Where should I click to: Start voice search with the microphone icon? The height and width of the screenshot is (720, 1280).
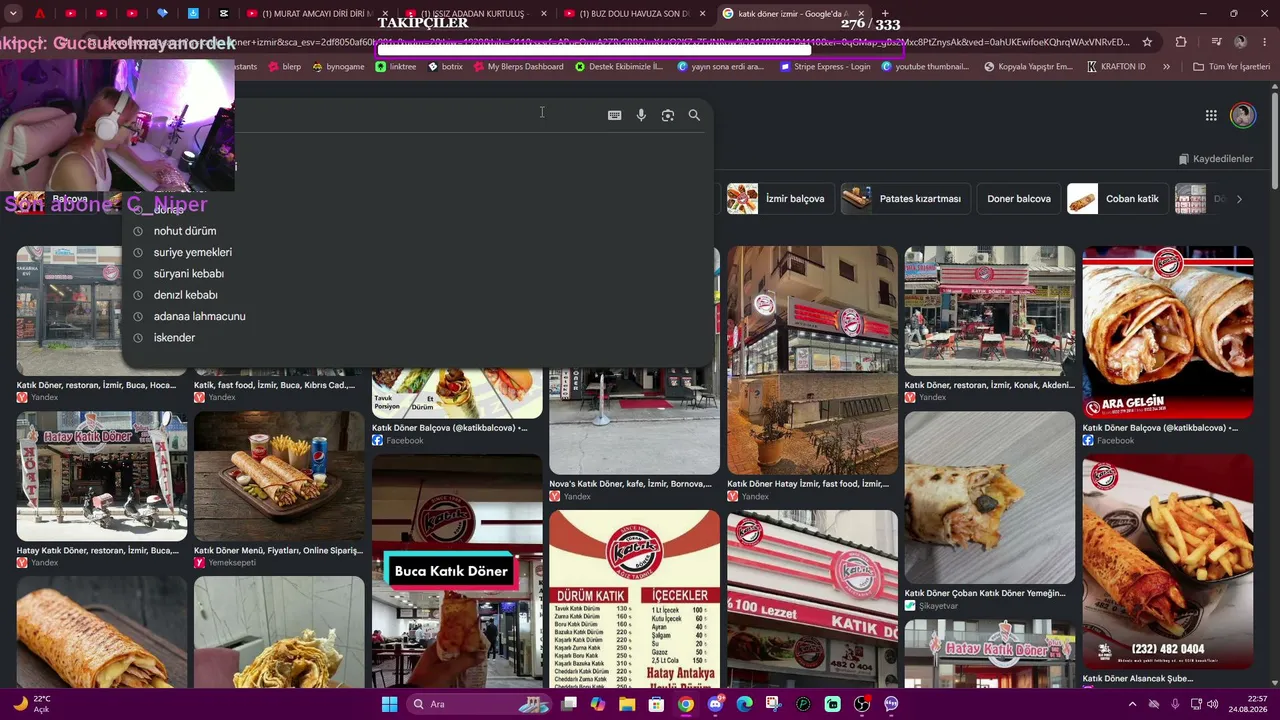[x=641, y=115]
